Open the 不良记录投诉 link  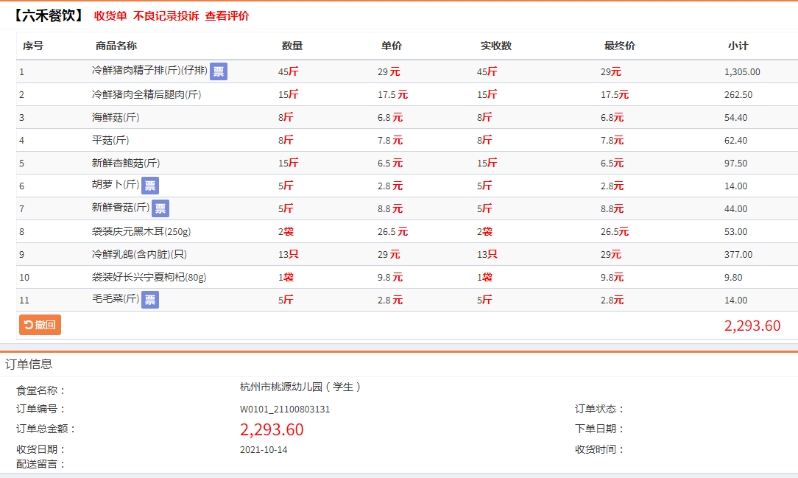(166, 16)
